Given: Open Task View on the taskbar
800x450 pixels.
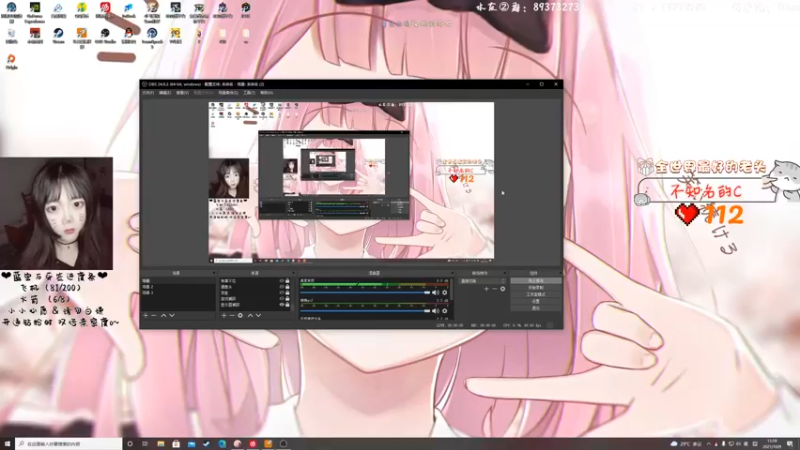Looking at the screenshot, I should tap(145, 444).
